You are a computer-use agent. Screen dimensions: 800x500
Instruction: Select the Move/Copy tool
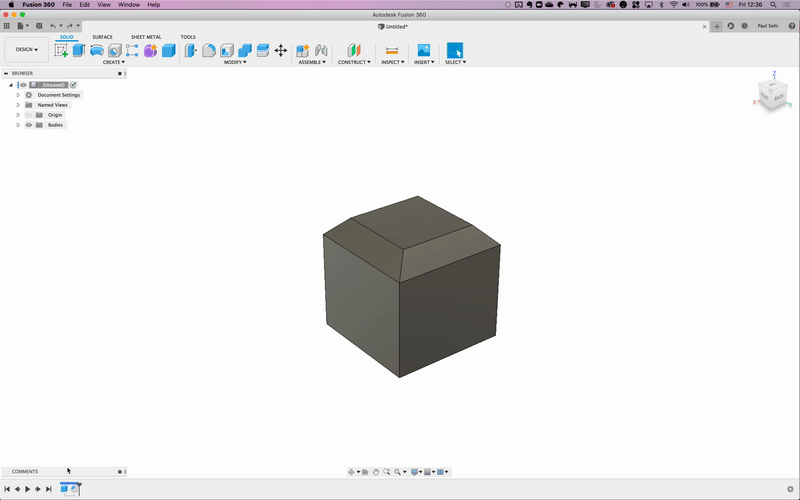click(x=281, y=50)
